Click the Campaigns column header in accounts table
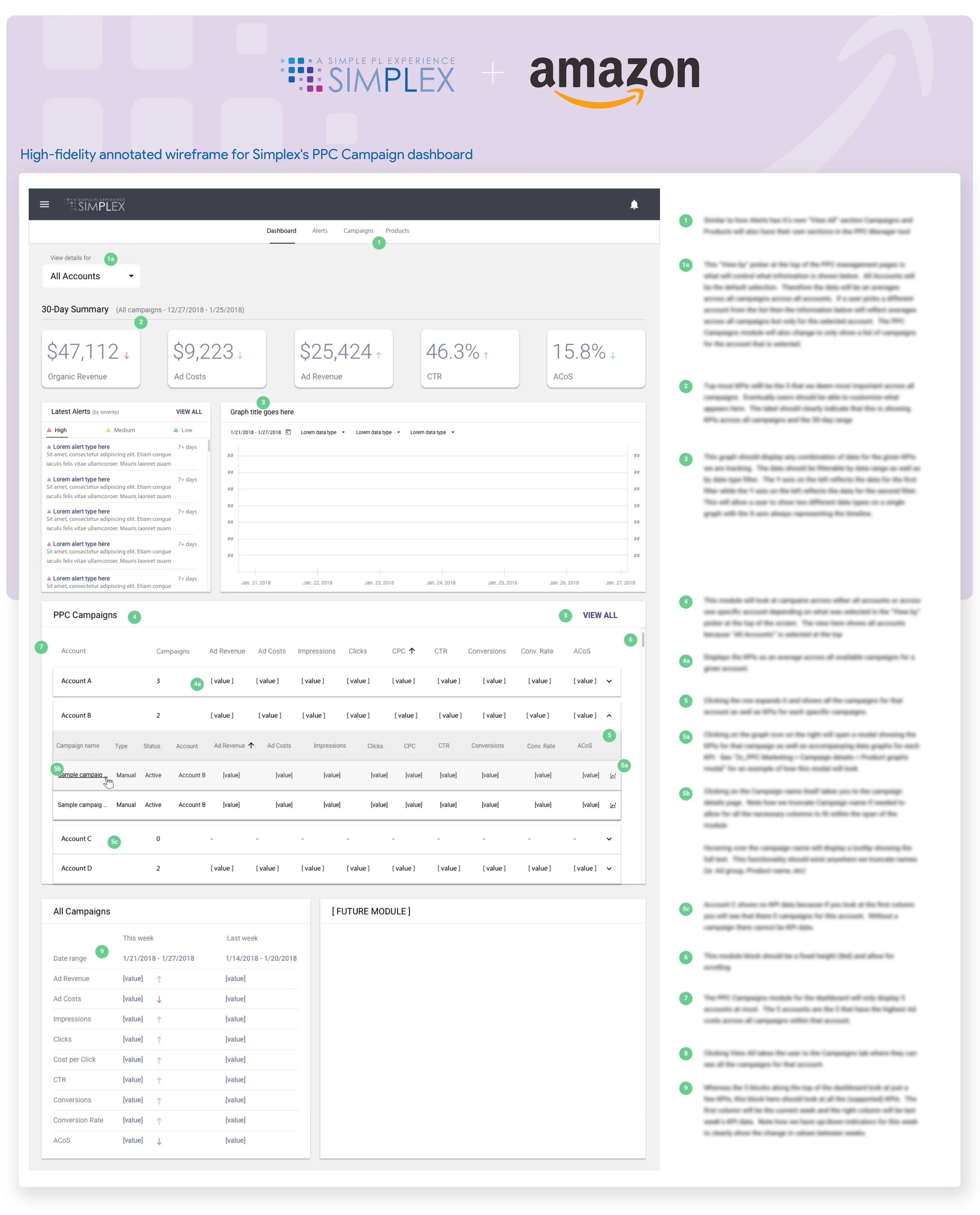 pyautogui.click(x=173, y=651)
